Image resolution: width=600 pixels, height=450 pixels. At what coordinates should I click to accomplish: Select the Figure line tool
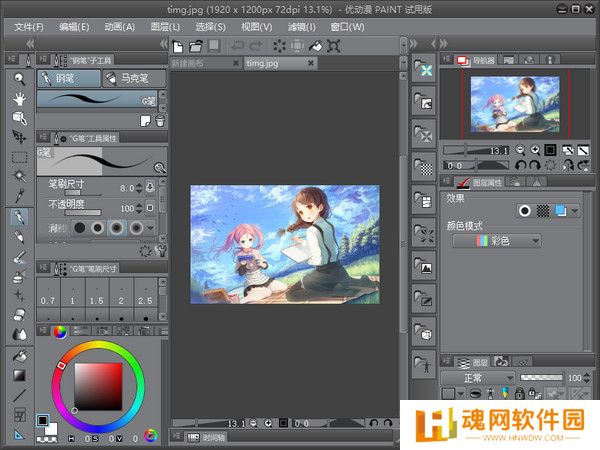(x=19, y=395)
